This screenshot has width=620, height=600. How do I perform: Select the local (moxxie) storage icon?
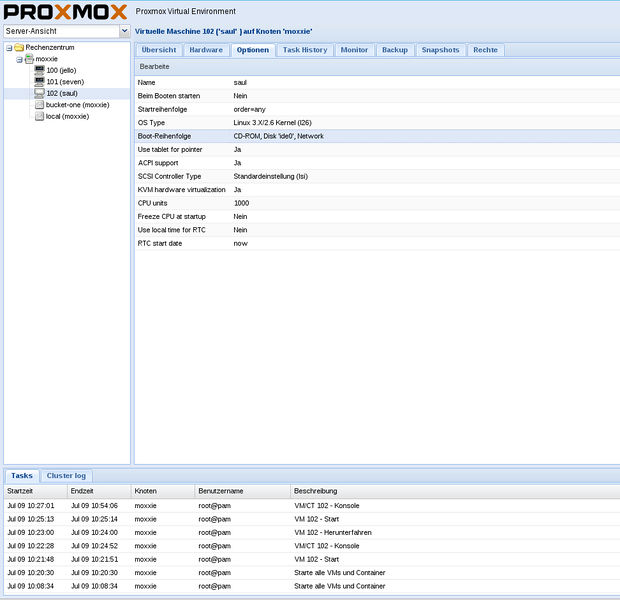(39, 116)
